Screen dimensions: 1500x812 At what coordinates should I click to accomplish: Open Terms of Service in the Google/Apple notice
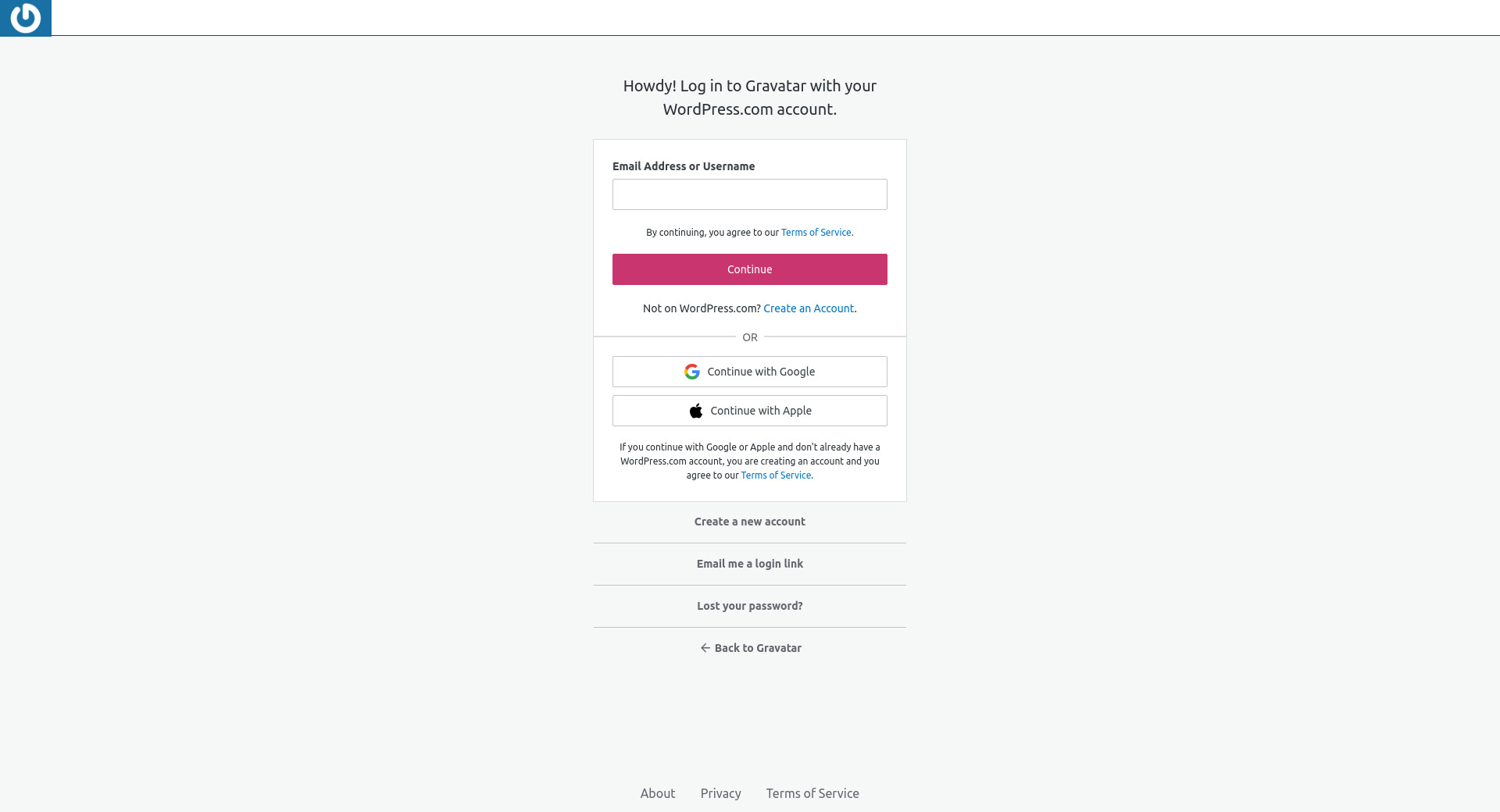point(776,475)
